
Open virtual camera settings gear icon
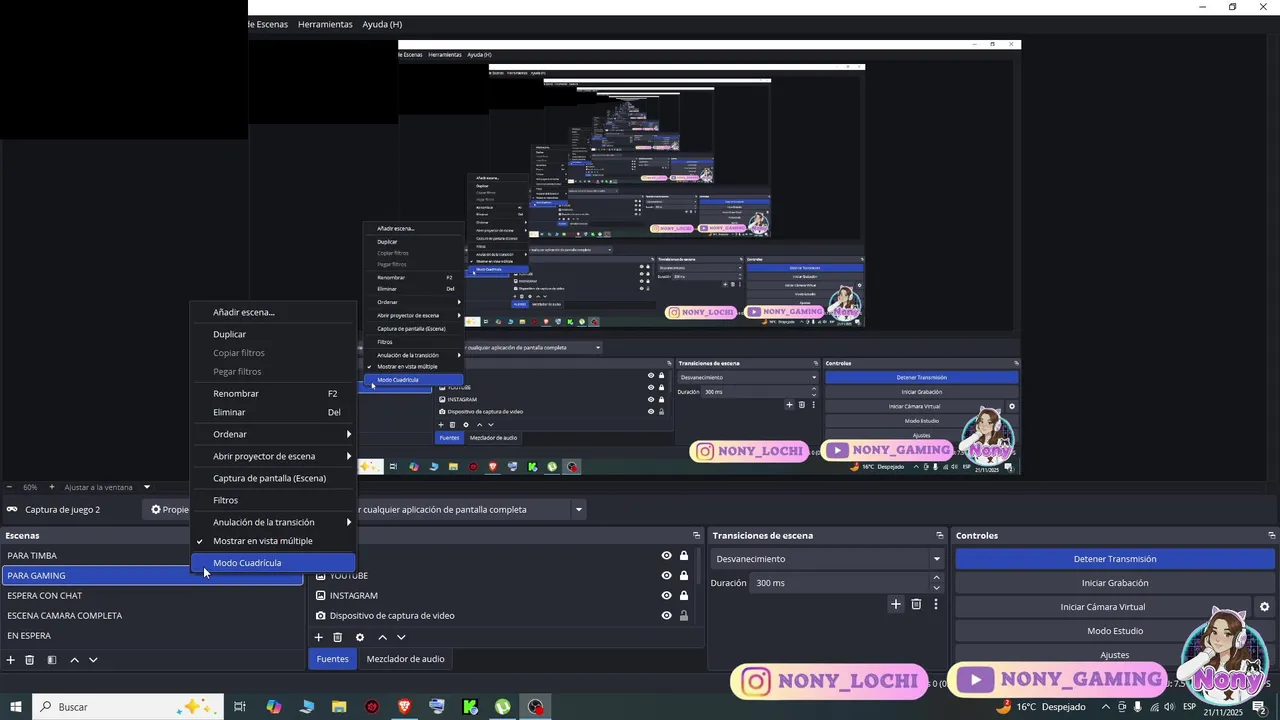[x=1264, y=607]
